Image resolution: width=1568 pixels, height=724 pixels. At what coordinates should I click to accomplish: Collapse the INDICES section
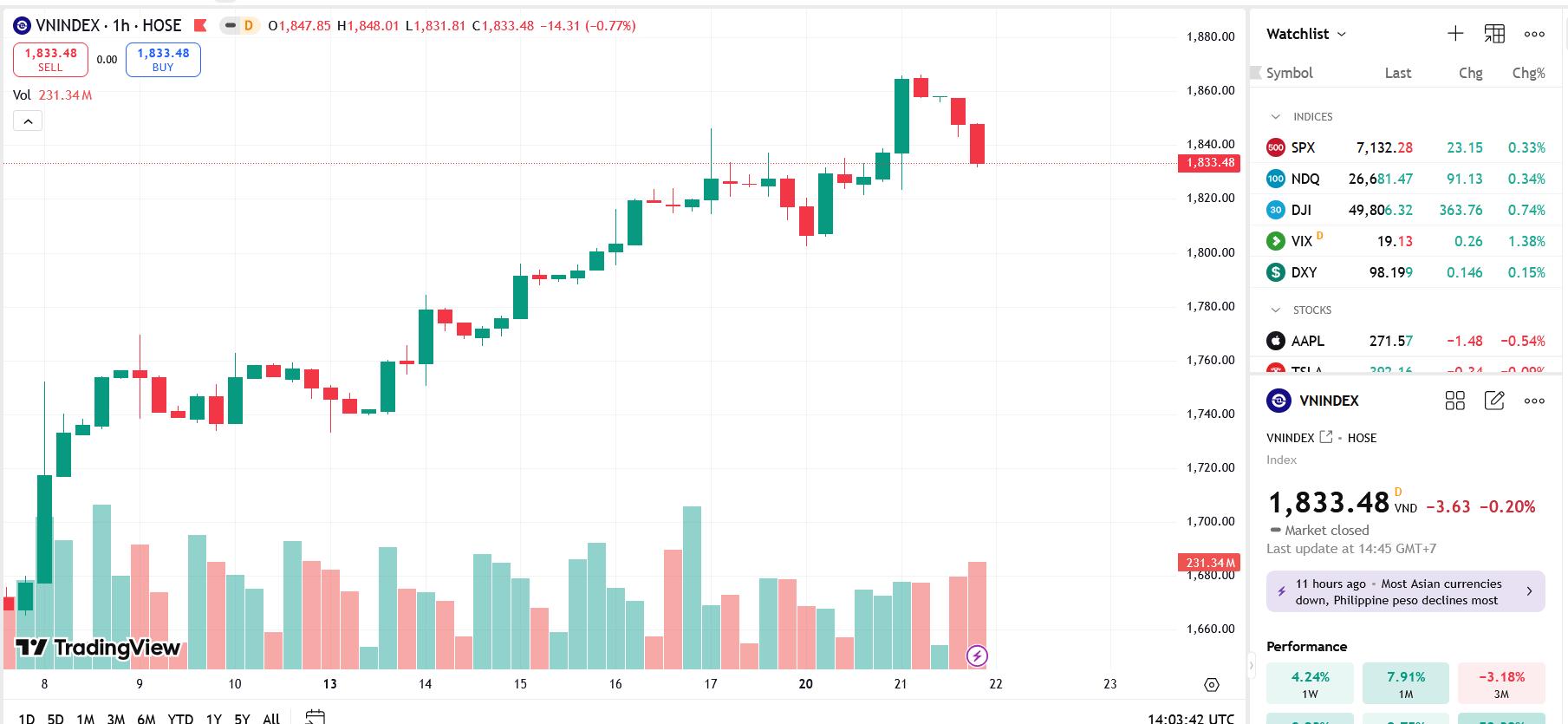click(x=1275, y=117)
